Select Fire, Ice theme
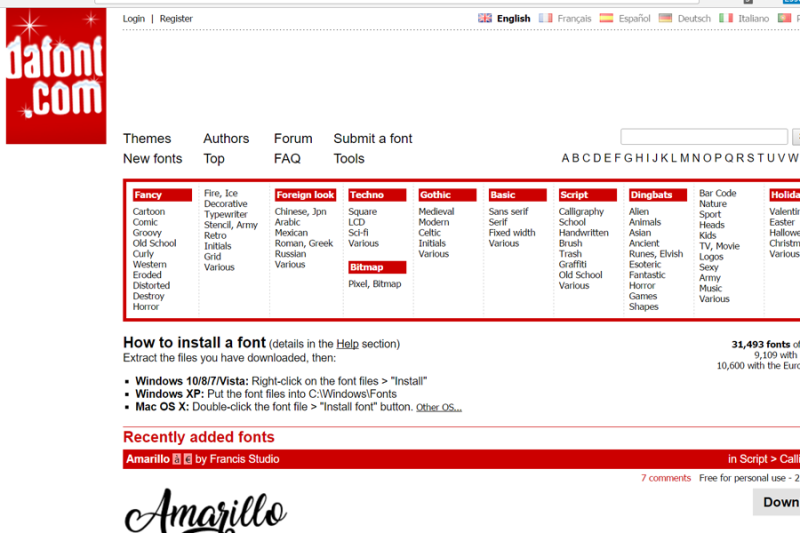Viewport: 800px width, 533px height. [x=221, y=193]
